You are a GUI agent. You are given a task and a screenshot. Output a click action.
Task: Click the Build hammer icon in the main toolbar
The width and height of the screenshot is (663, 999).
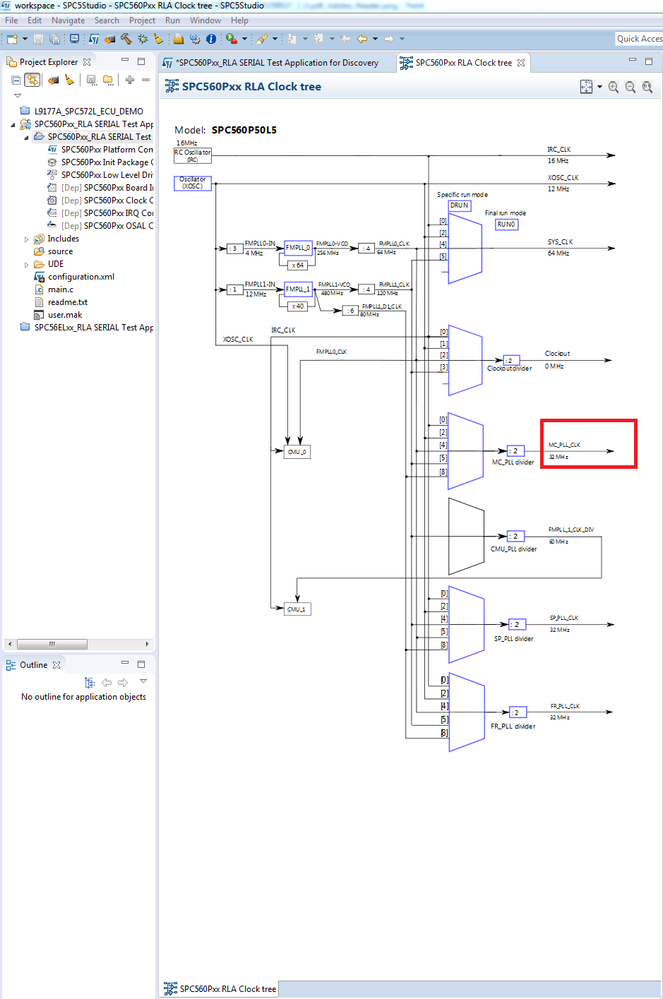pyautogui.click(x=126, y=39)
